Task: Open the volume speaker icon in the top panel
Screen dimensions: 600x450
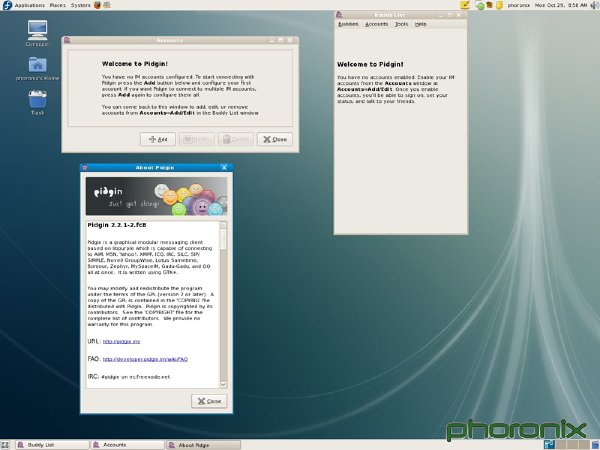Action: (x=595, y=5)
